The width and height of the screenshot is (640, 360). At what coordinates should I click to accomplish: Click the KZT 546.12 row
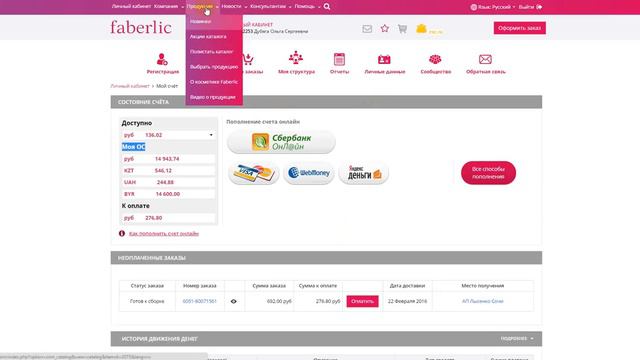[168, 170]
